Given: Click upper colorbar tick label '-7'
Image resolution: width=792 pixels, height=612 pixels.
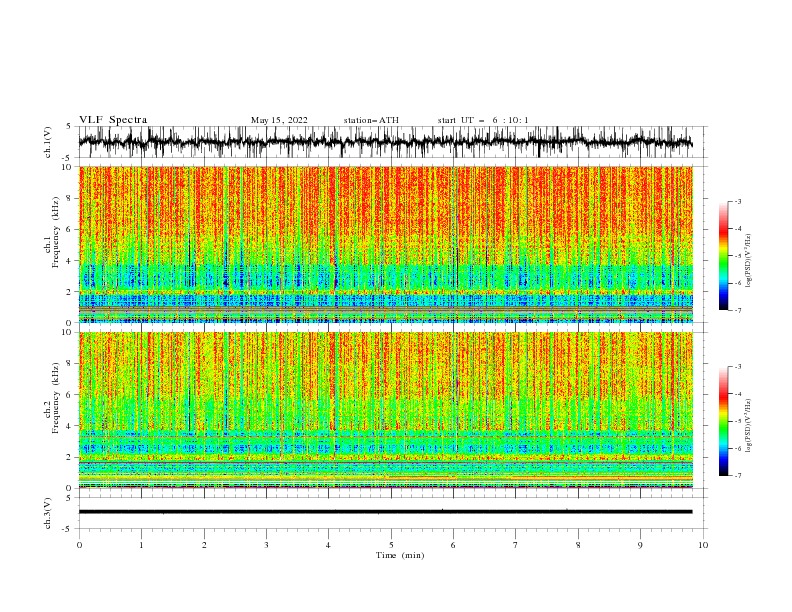Looking at the screenshot, I should [738, 311].
